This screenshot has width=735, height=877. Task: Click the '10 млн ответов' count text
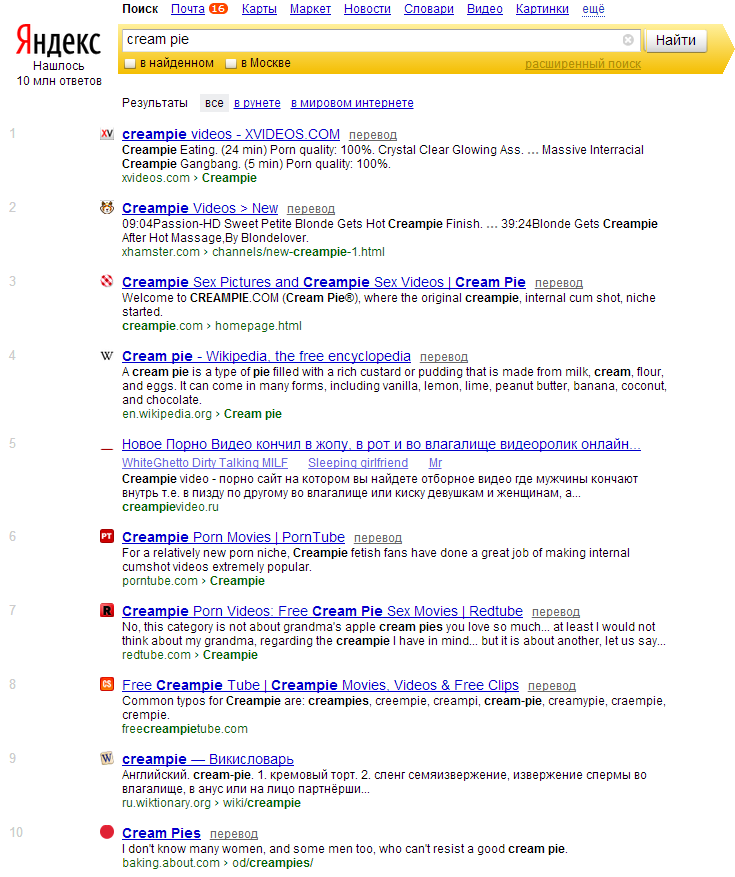(x=59, y=81)
